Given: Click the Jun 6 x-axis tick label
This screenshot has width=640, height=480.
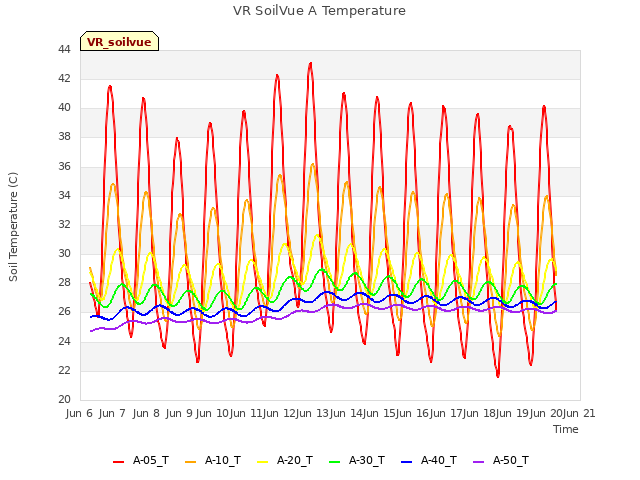Looking at the screenshot, I should point(79,413).
